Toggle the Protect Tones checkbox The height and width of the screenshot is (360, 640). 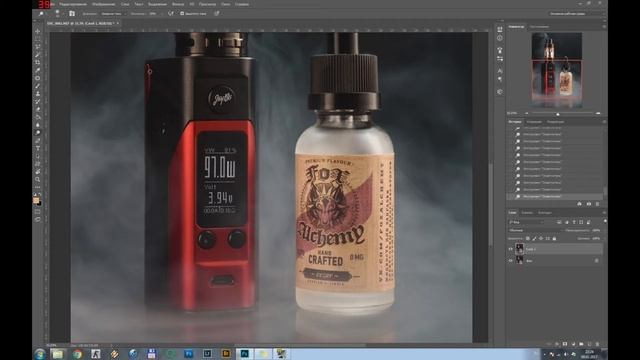(x=182, y=13)
